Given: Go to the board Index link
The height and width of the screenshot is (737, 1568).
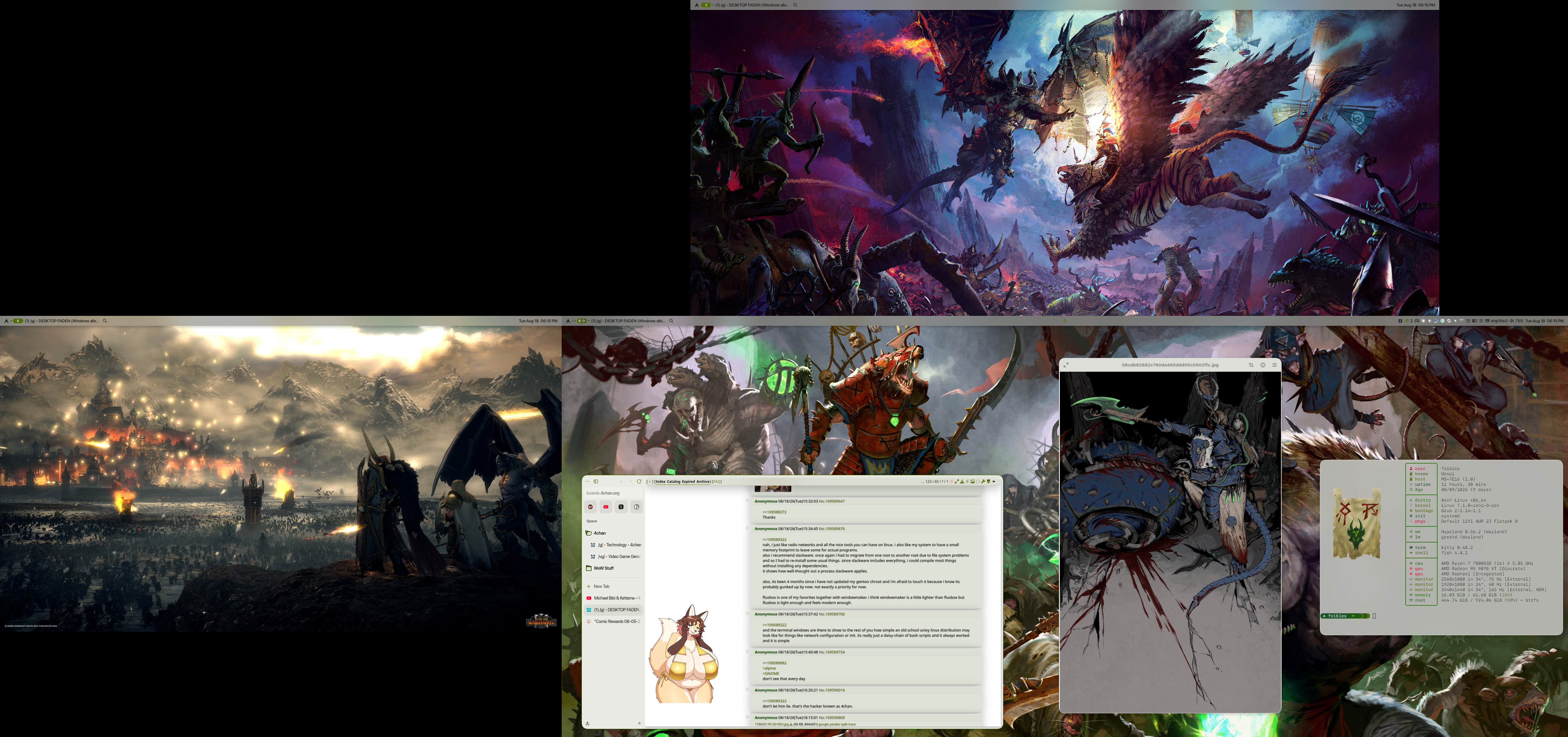Looking at the screenshot, I should pyautogui.click(x=660, y=481).
